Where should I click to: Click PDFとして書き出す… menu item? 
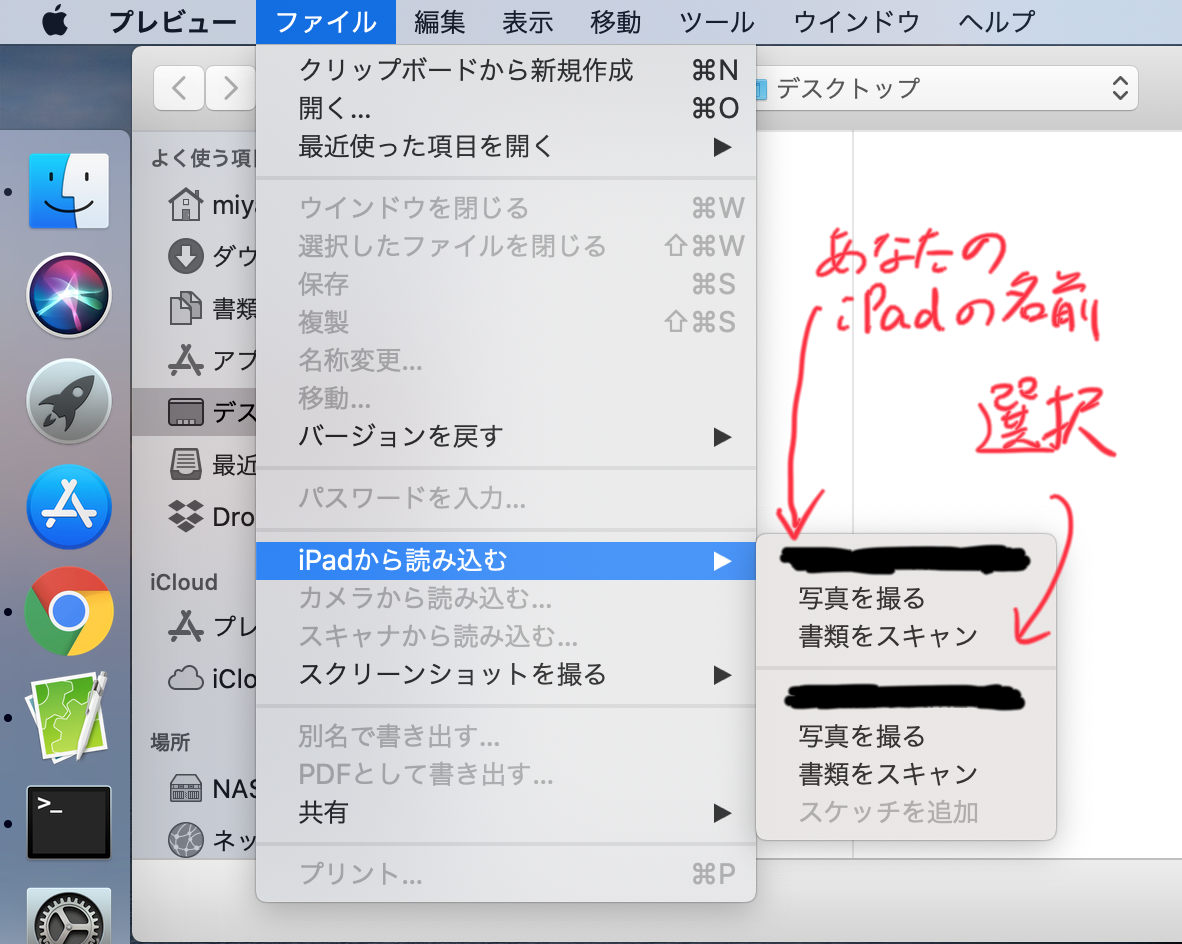506,774
